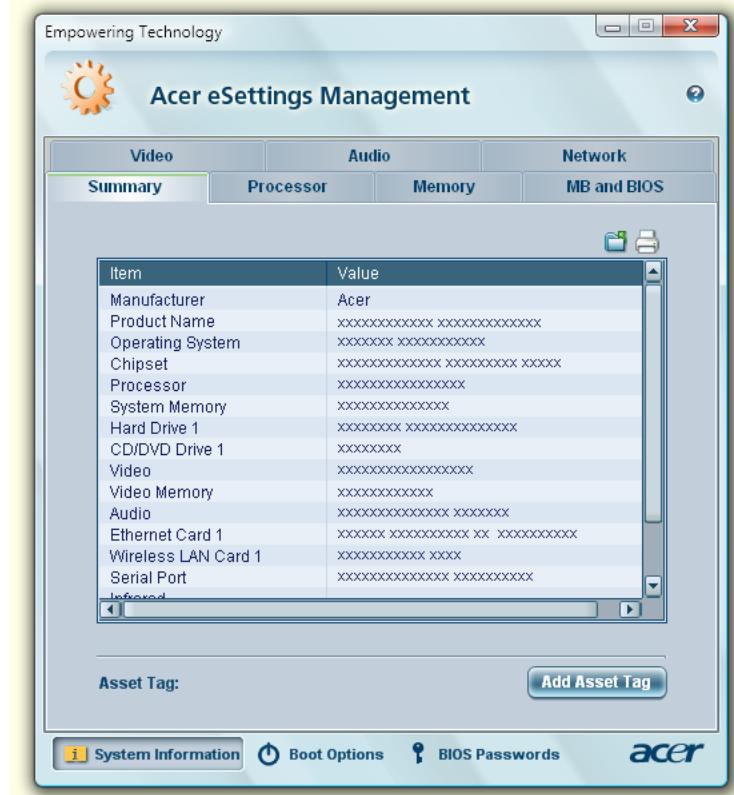Open BIOS Passwords section

[x=486, y=754]
